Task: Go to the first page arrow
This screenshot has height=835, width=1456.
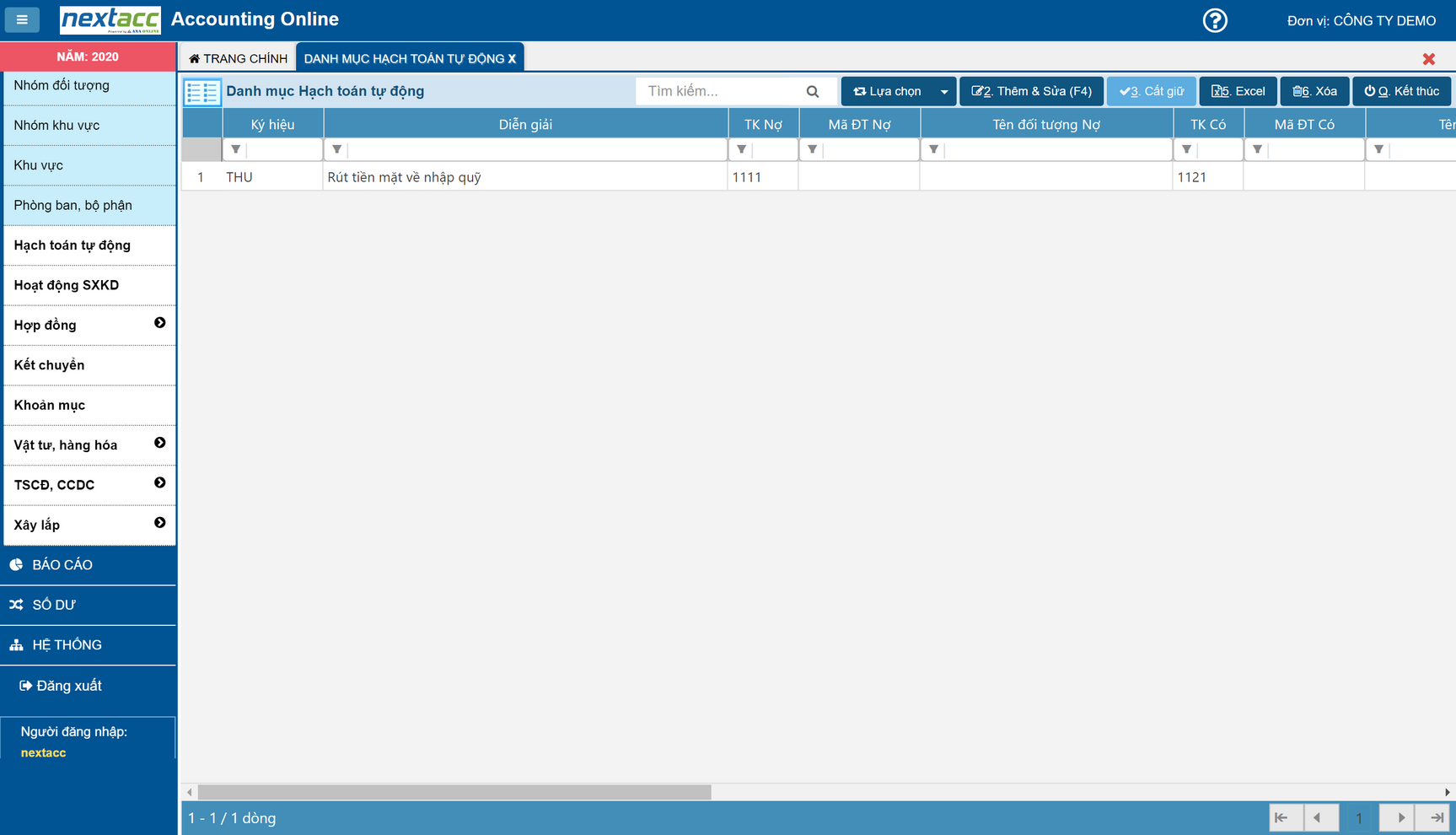Action: (x=1281, y=817)
